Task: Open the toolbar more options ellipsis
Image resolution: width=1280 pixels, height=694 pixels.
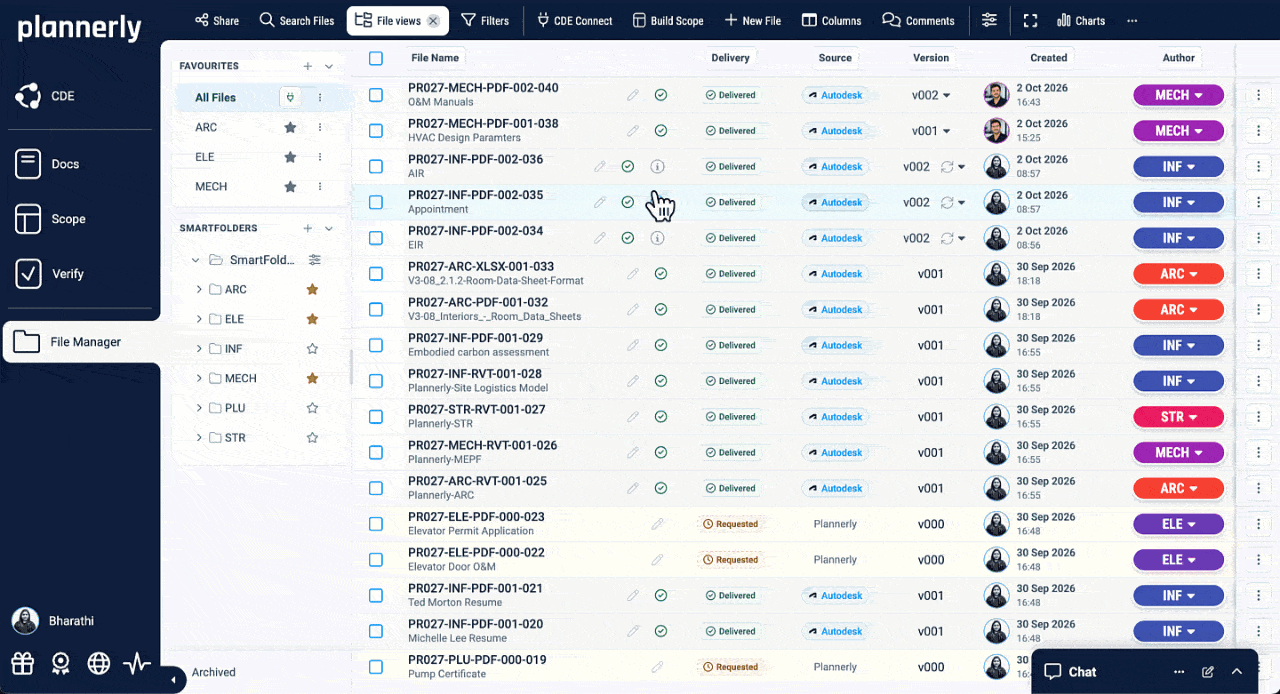Action: coord(1132,20)
